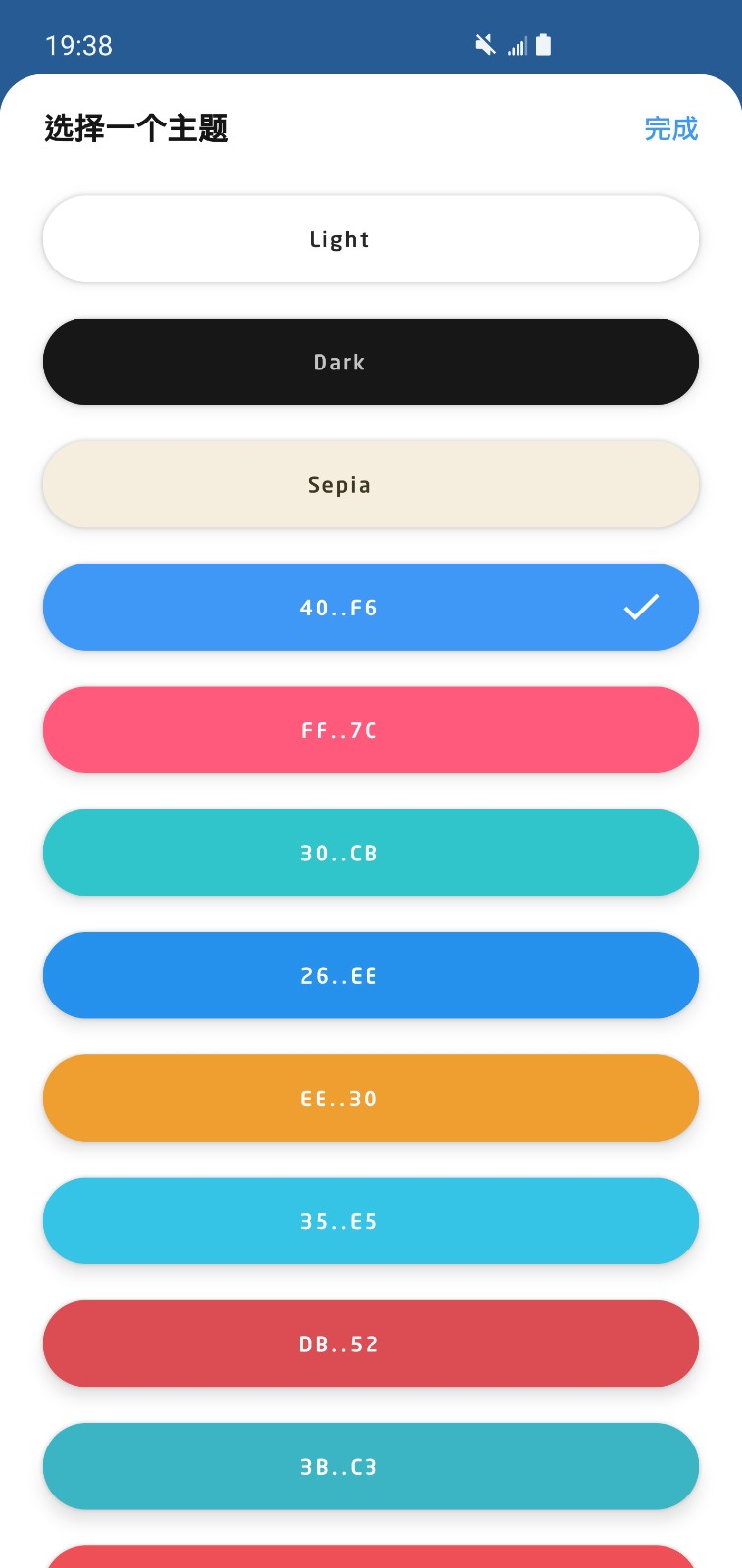Tap the 19:38 clock in status bar

click(x=78, y=46)
